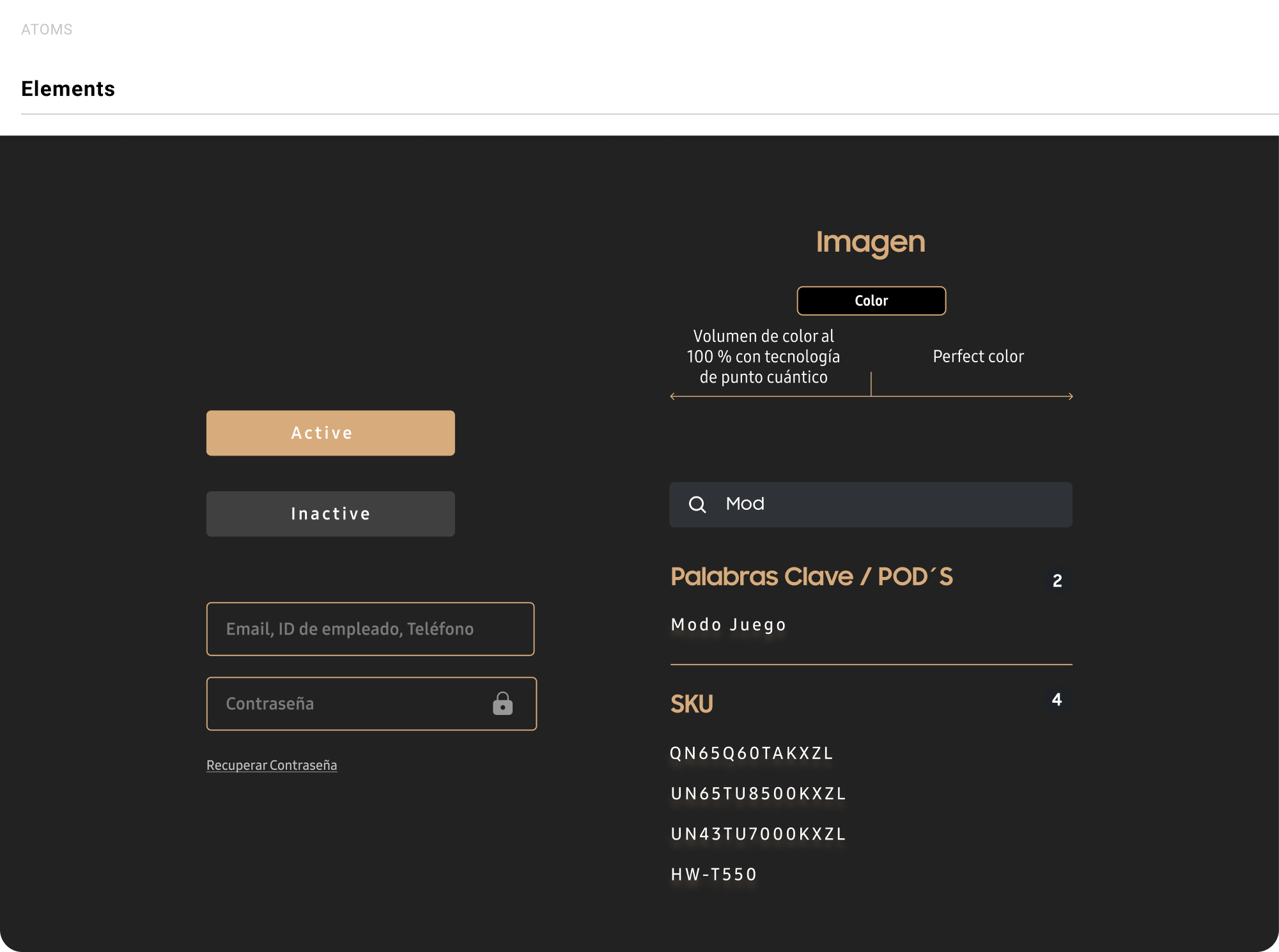Select the Color tag under Imagen
1279x952 pixels.
871,301
